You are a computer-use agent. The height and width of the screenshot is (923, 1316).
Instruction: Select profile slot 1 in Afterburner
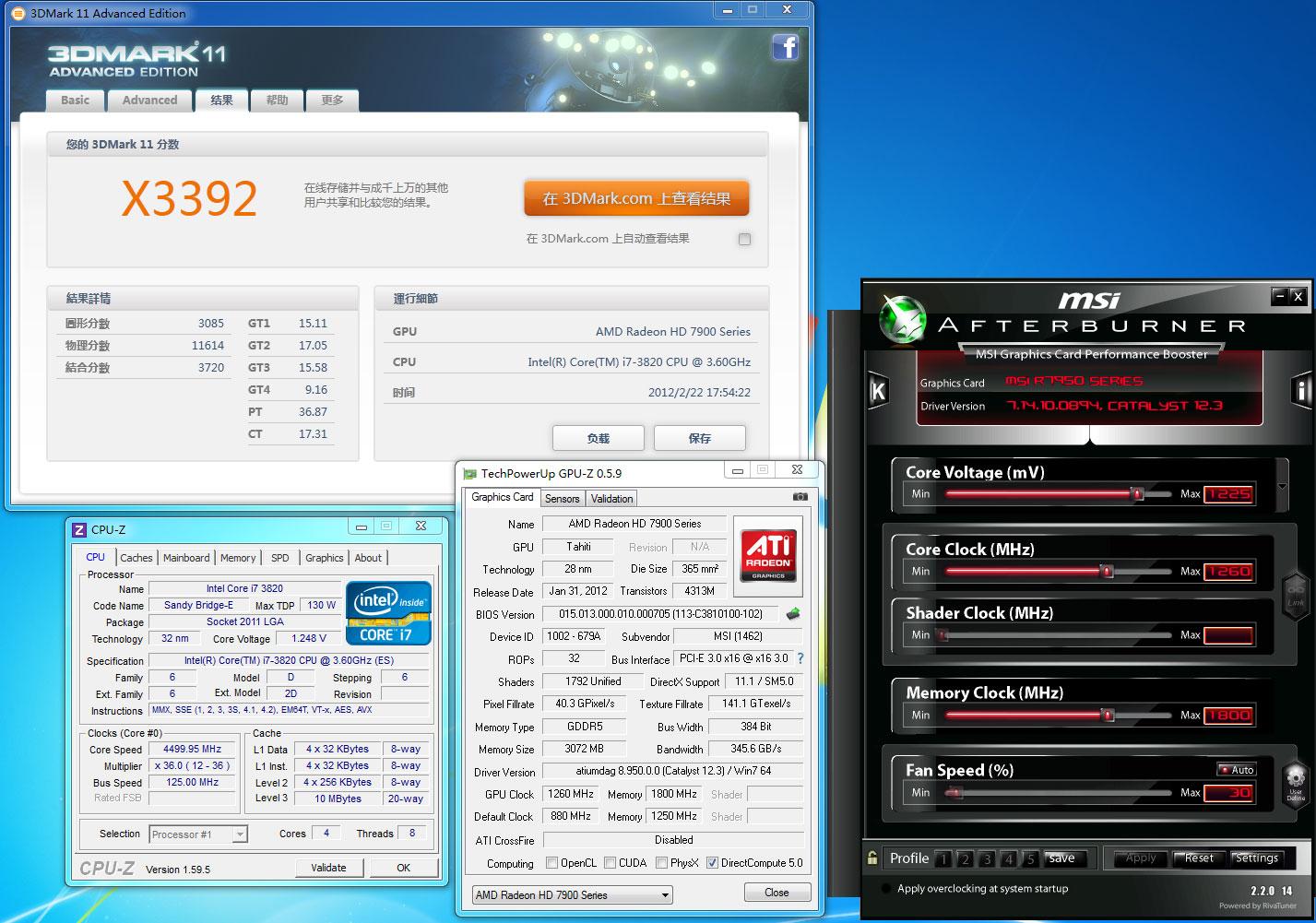943,859
